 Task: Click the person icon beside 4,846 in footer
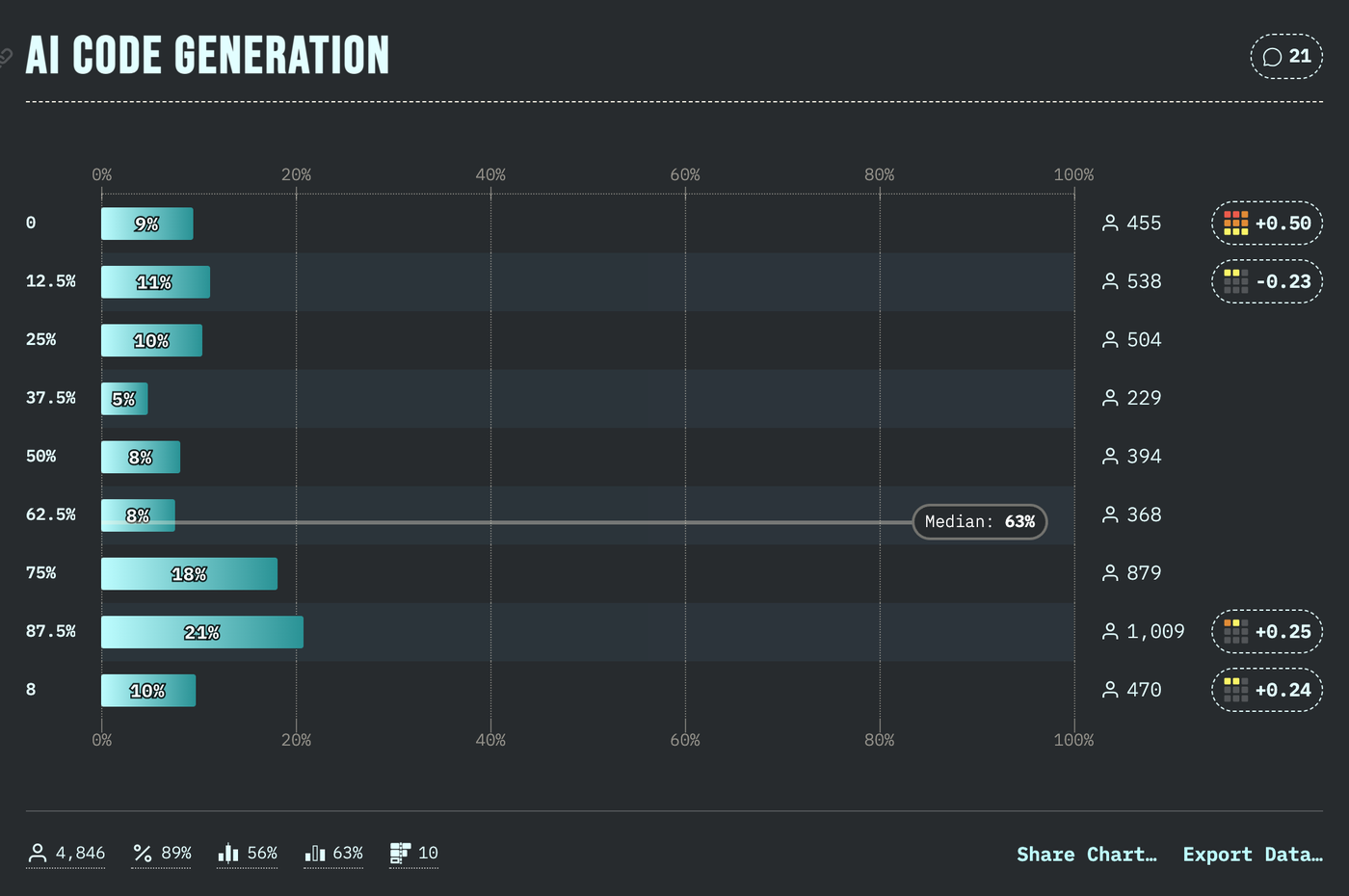[x=38, y=854]
